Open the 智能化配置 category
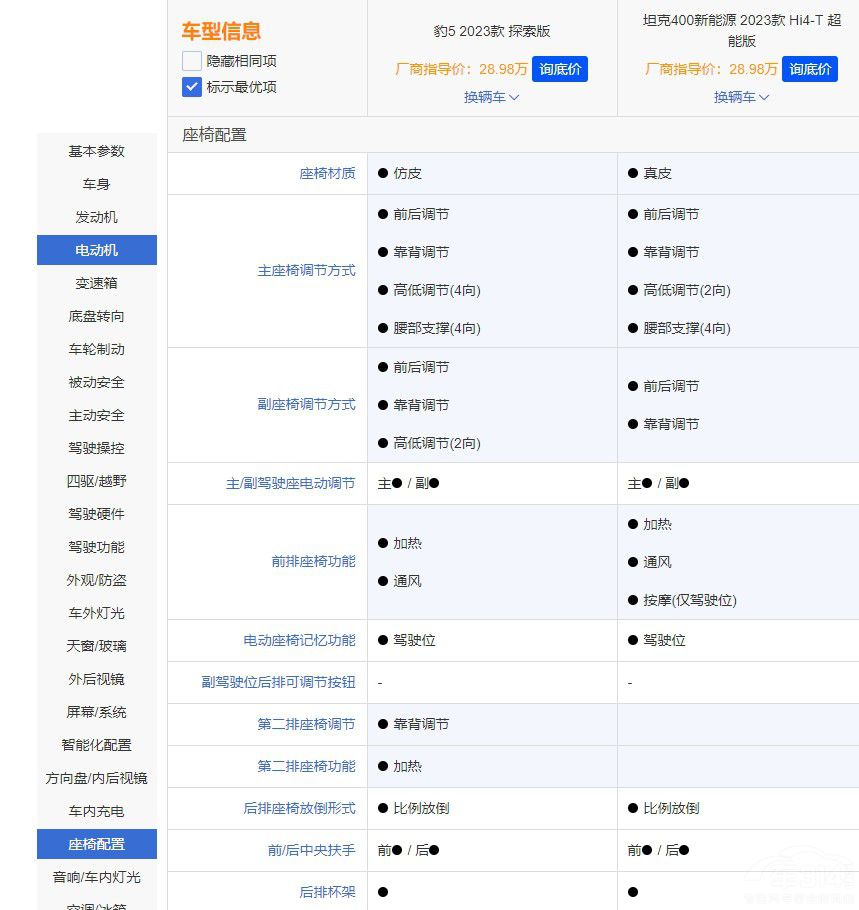 (96, 745)
